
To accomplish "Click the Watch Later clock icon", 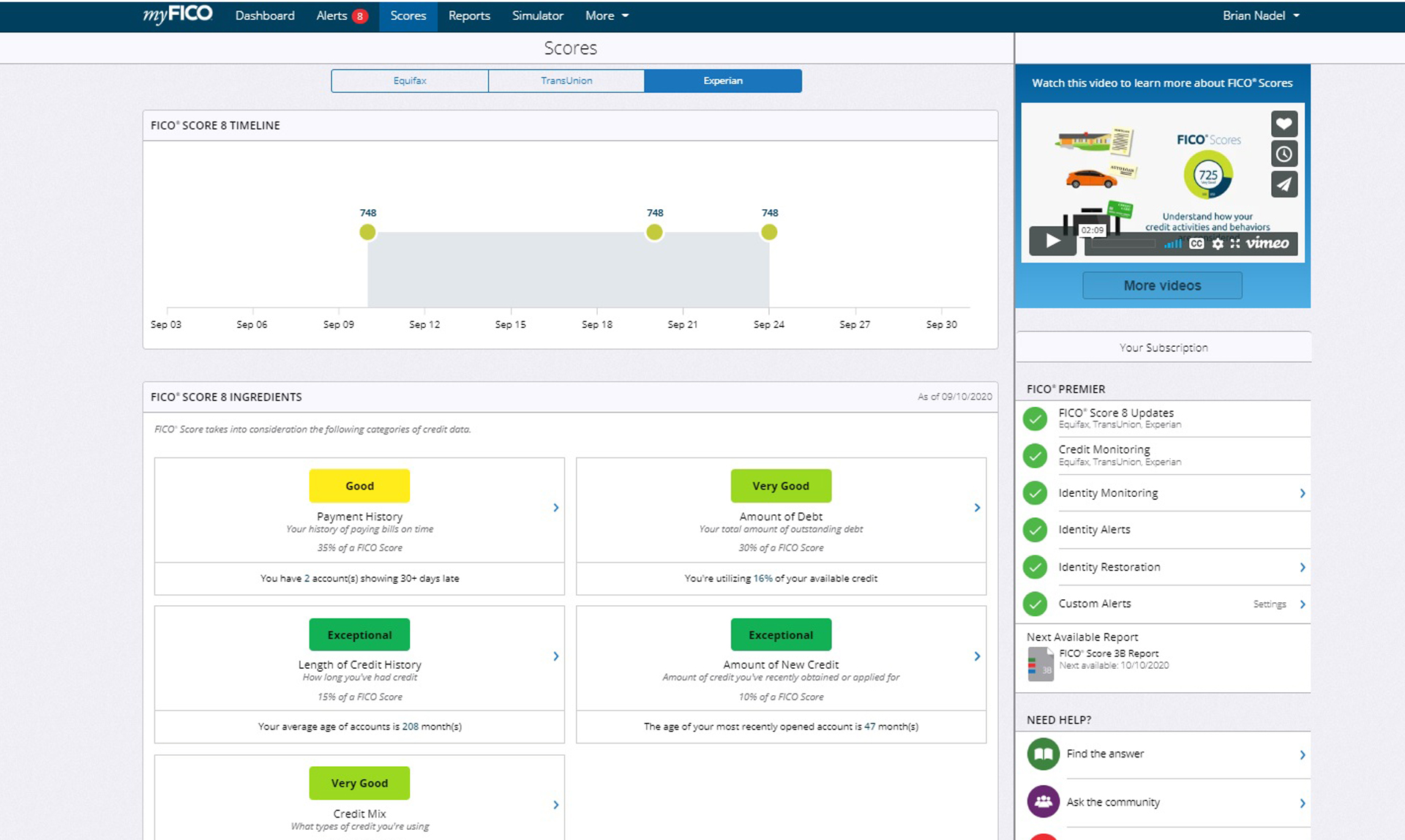I will [x=1284, y=154].
